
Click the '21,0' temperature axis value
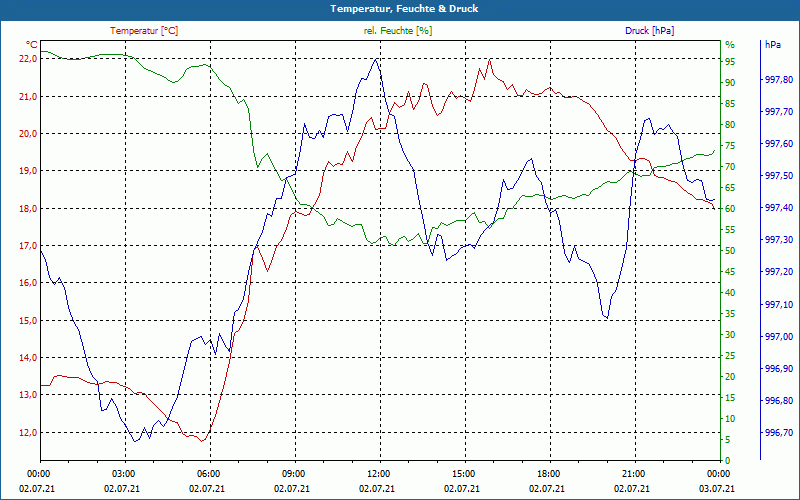(x=28, y=96)
